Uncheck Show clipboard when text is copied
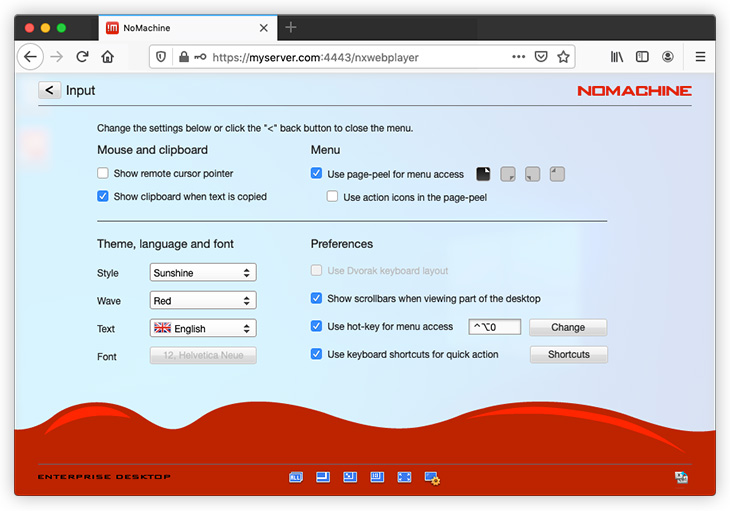730x511 pixels. tap(103, 197)
